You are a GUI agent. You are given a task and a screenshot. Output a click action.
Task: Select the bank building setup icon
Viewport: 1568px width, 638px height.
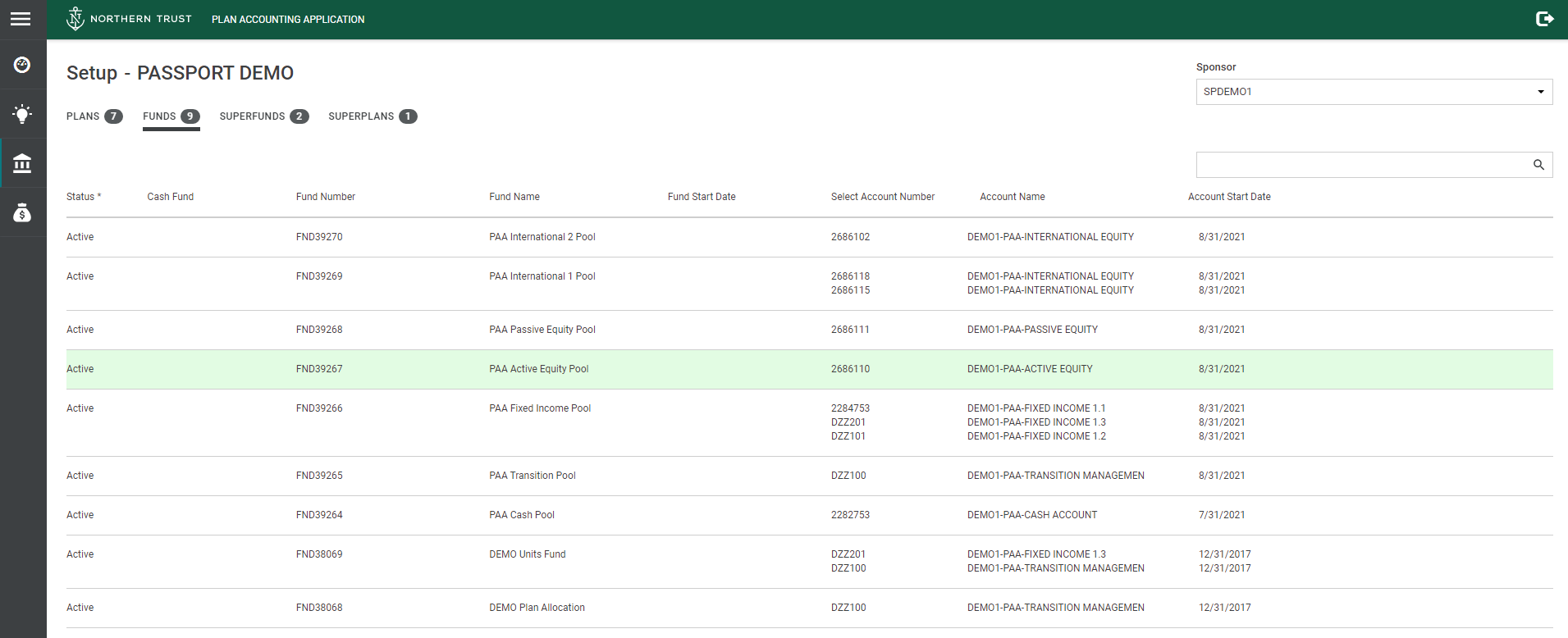(x=22, y=164)
